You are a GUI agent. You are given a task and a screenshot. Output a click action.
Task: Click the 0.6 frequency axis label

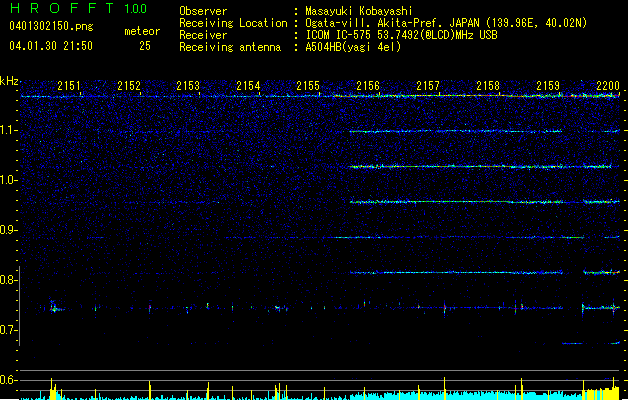(8, 380)
